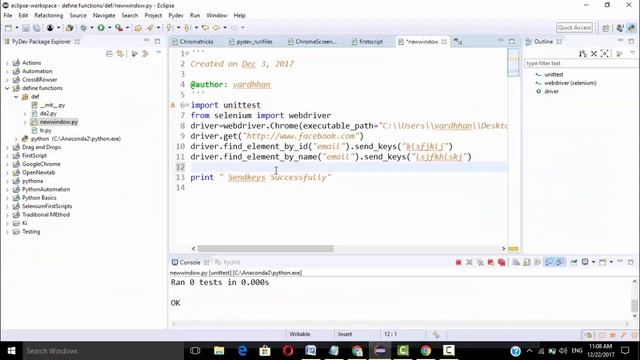The image size is (640, 360).
Task: Click Collapse All in Package Explorer
Action: (109, 53)
